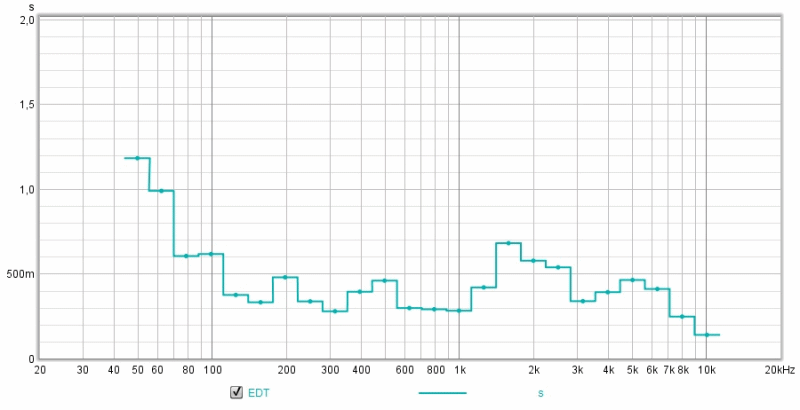Screen dimensions: 800x410
Task: Click the '40' frequency axis label
Action: [114, 370]
